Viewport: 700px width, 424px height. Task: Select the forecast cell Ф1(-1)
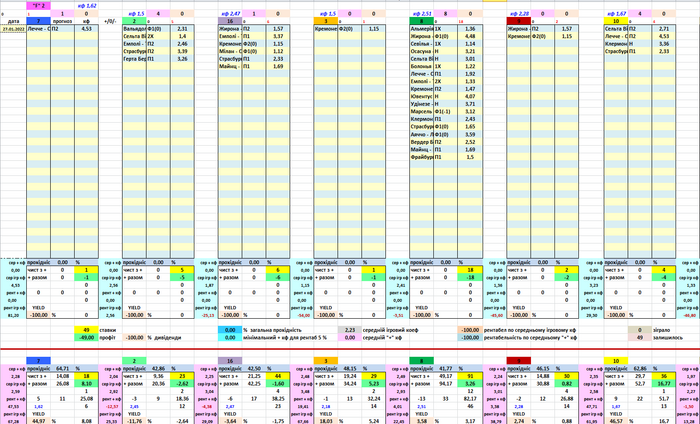tap(445, 112)
